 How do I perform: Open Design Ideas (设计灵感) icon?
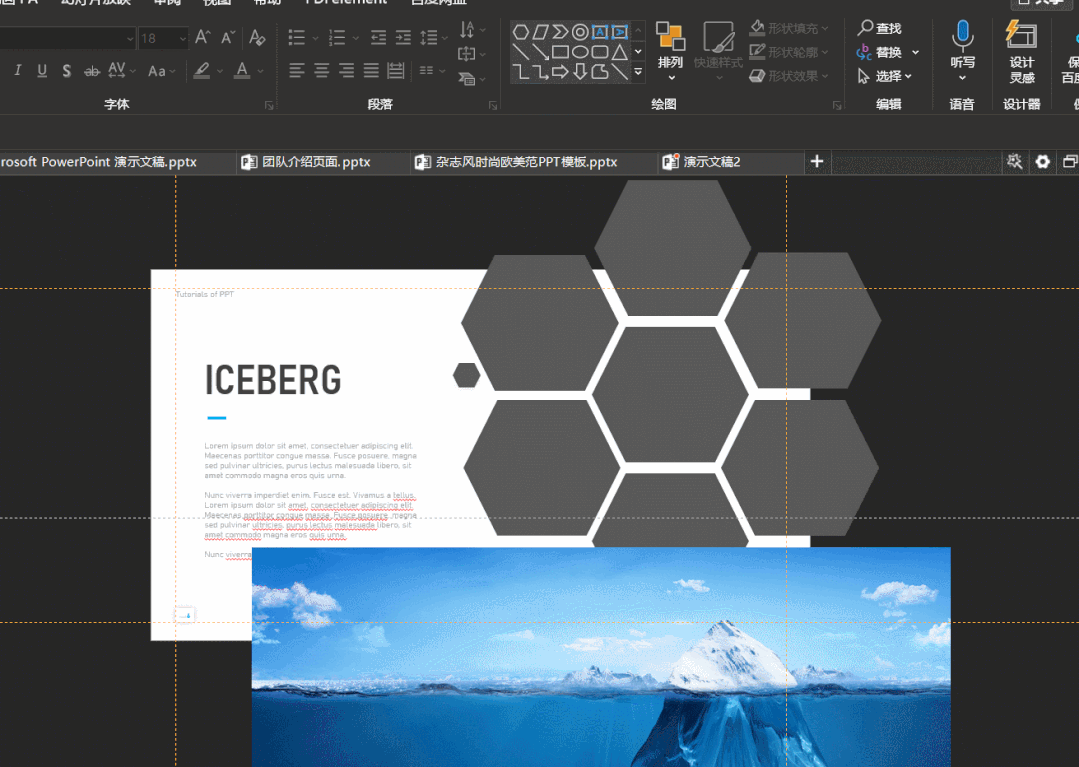coord(1021,50)
